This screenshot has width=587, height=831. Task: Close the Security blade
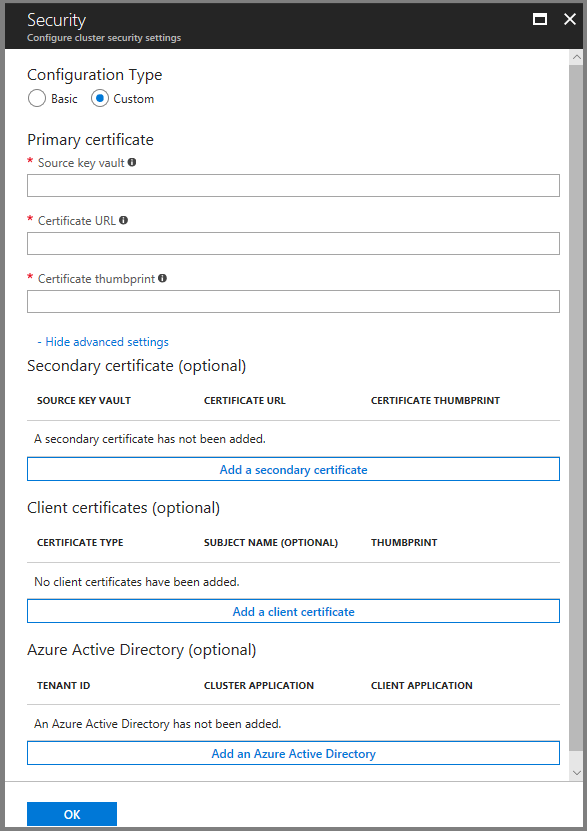(569, 18)
